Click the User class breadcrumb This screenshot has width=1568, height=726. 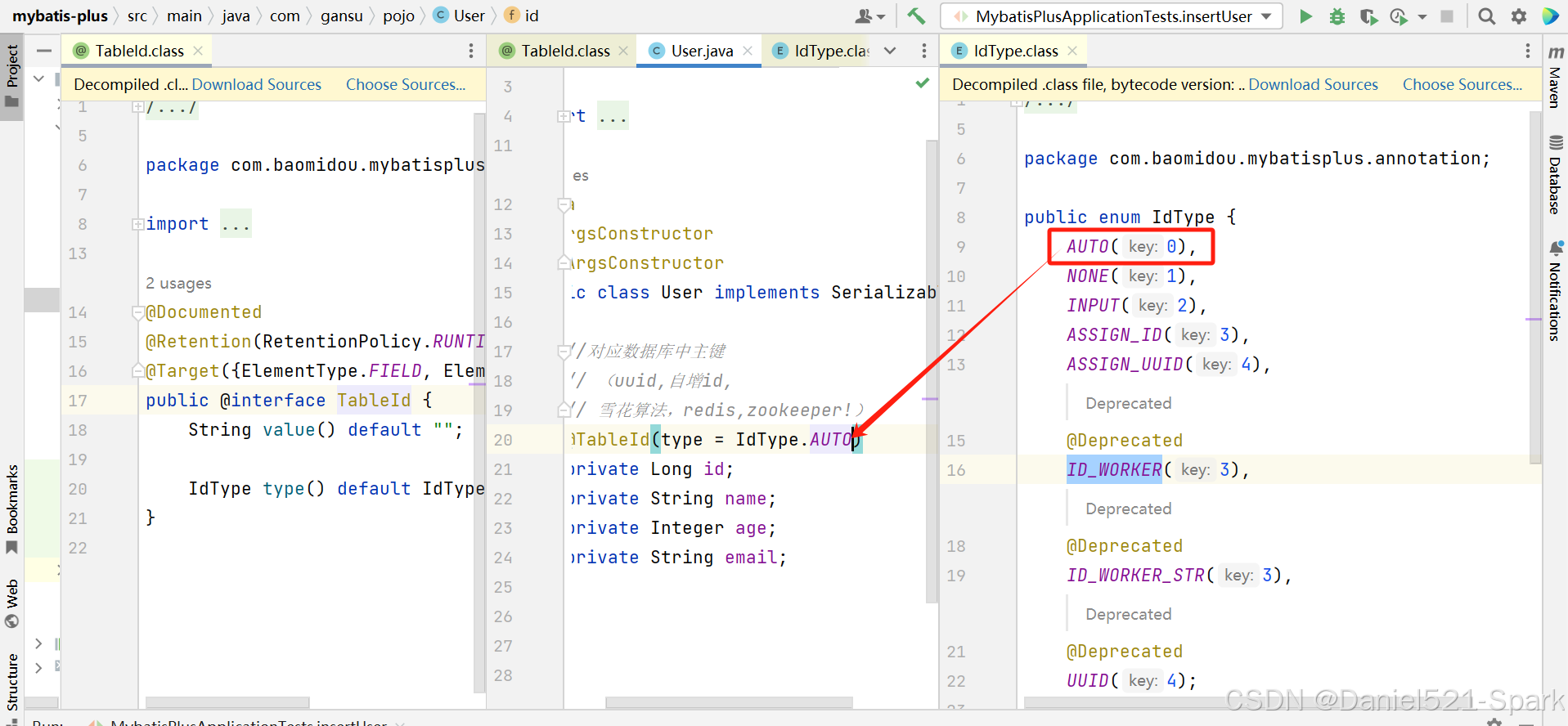460,16
